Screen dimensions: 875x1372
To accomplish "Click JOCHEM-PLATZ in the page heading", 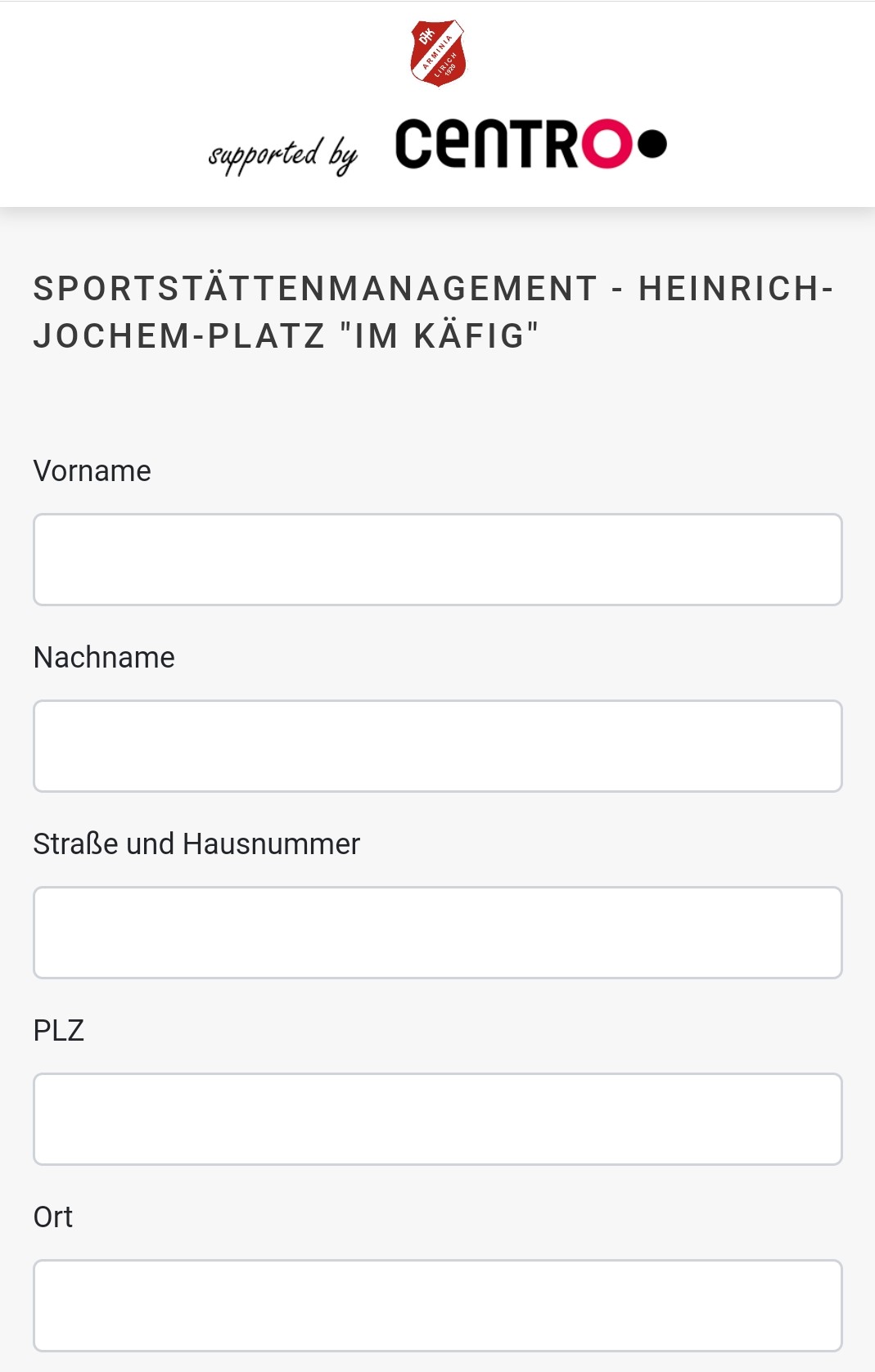I will pos(179,336).
